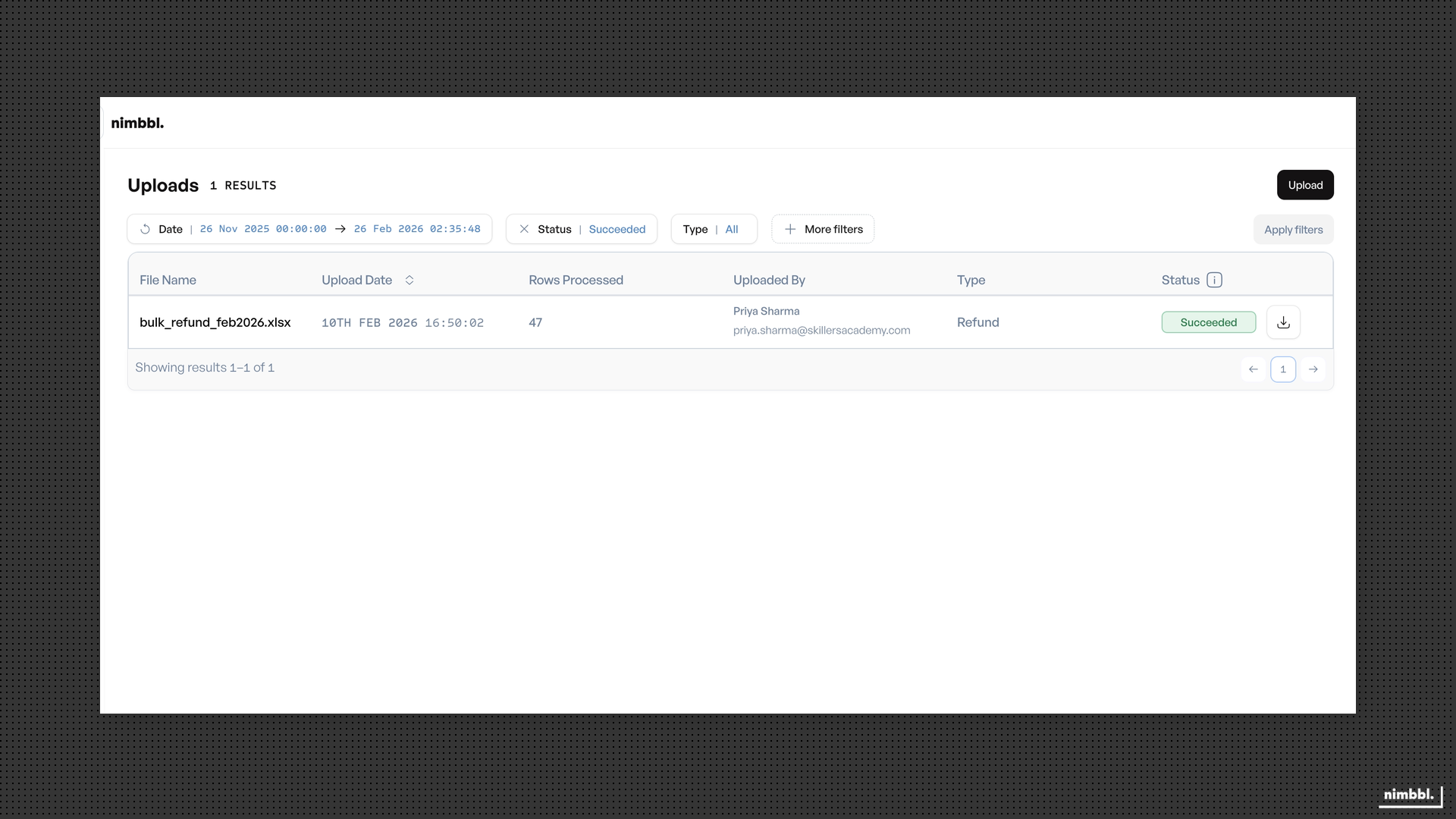
Task: Select page 1 in the pagination control
Action: 1283,369
